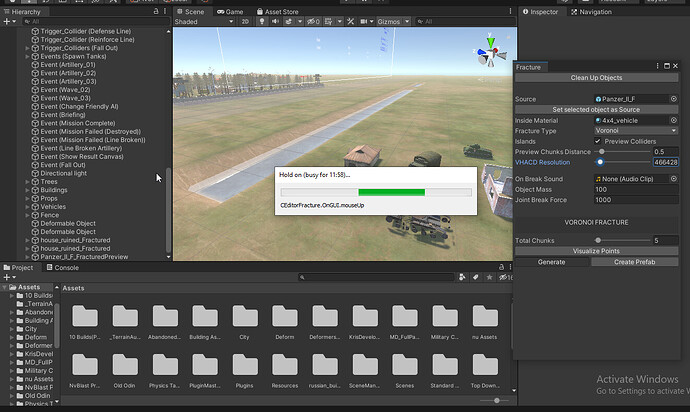The height and width of the screenshot is (412, 690).
Task: Switch to the Console tab
Action: pos(63,268)
